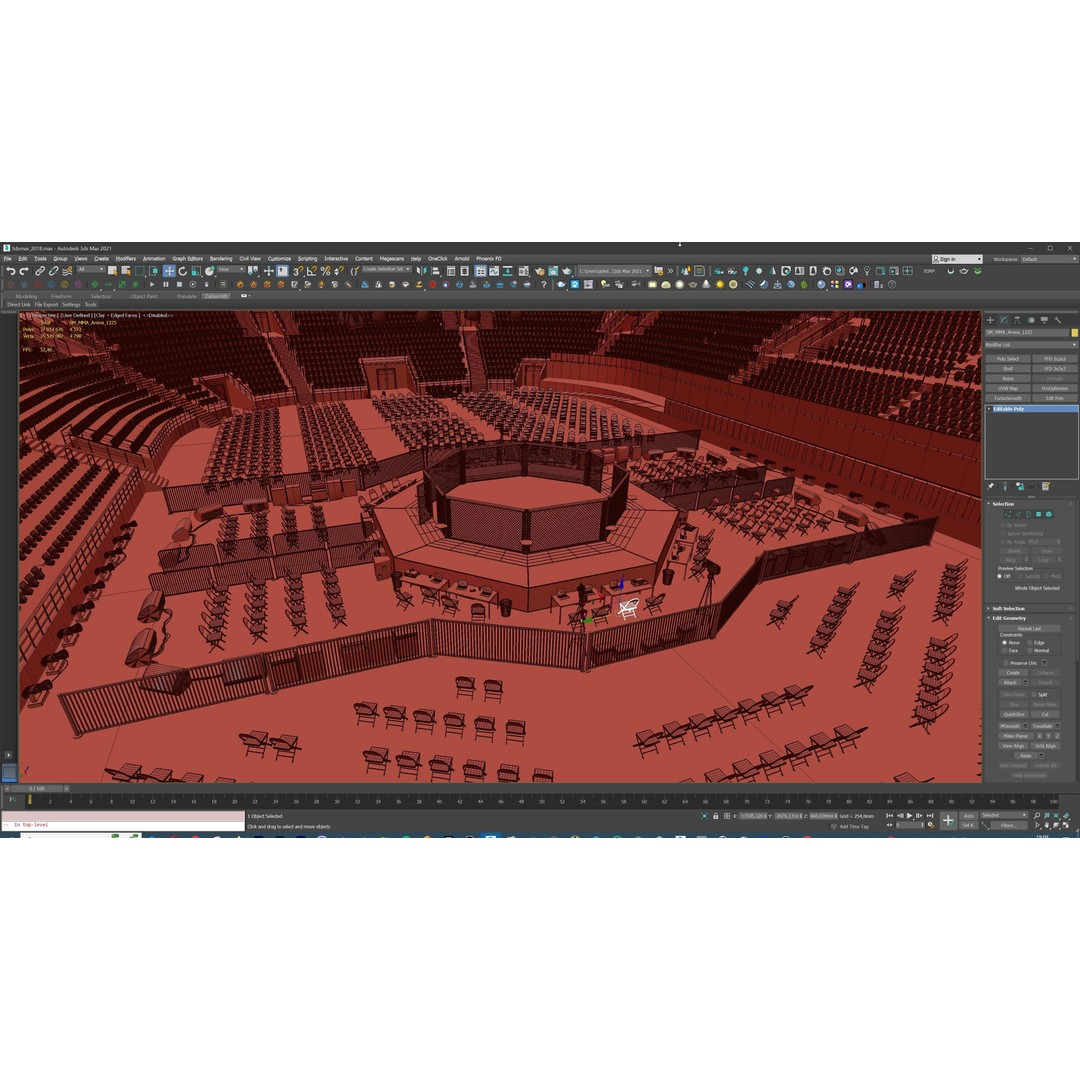Click Configure Modifier Sets icon

tap(1046, 486)
